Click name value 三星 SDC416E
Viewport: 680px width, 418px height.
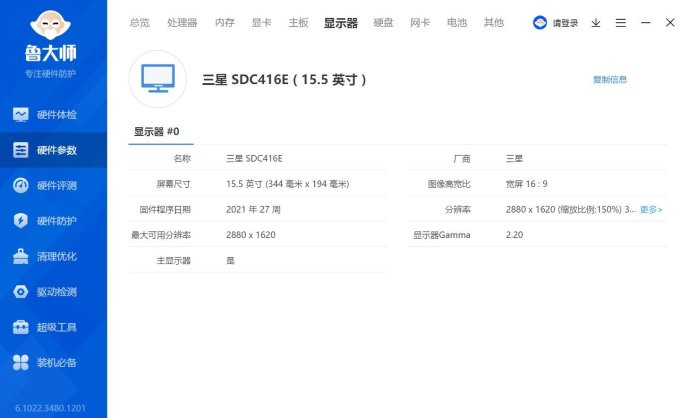254,159
